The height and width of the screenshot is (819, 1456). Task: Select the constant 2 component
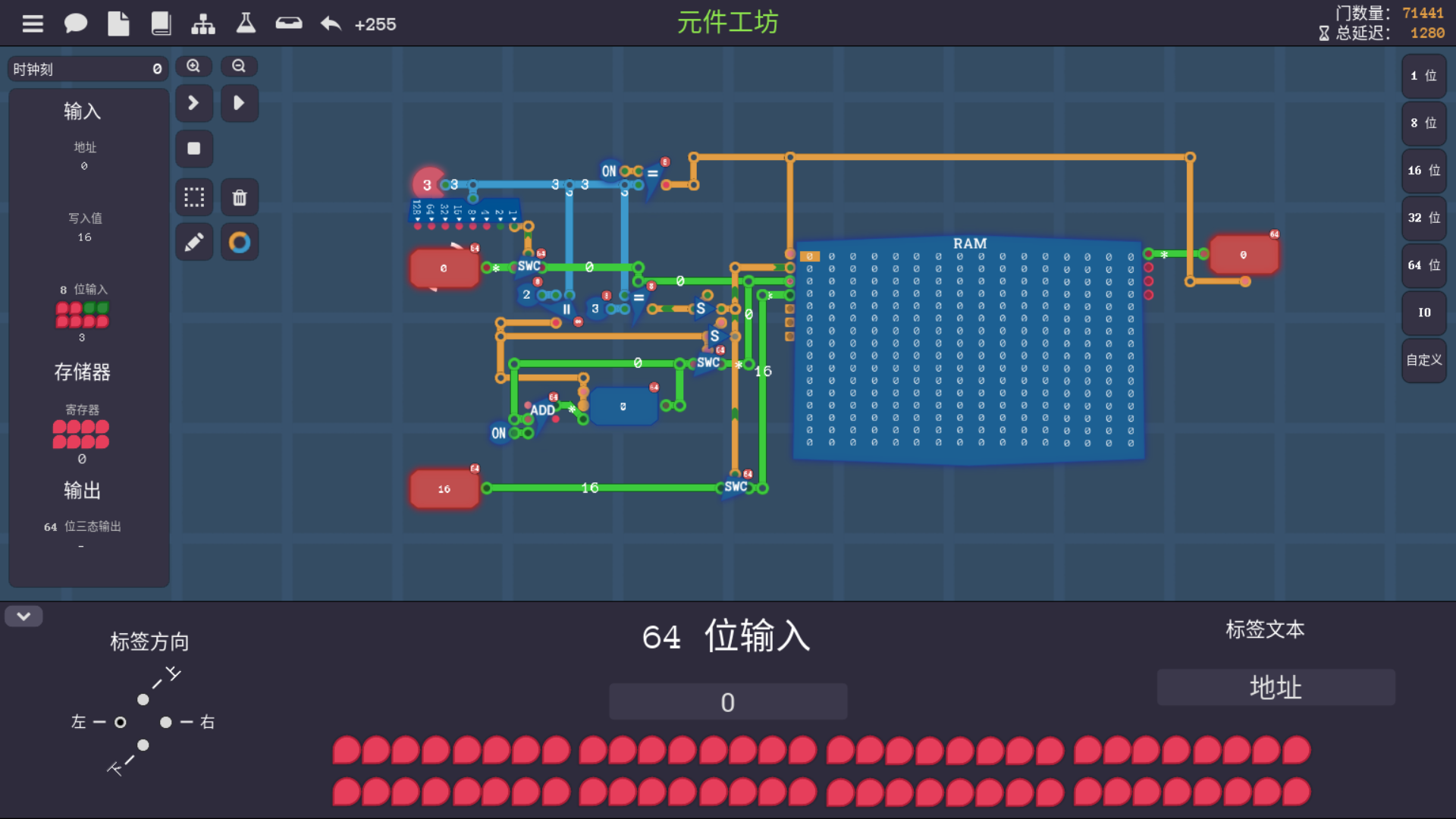coord(526,294)
